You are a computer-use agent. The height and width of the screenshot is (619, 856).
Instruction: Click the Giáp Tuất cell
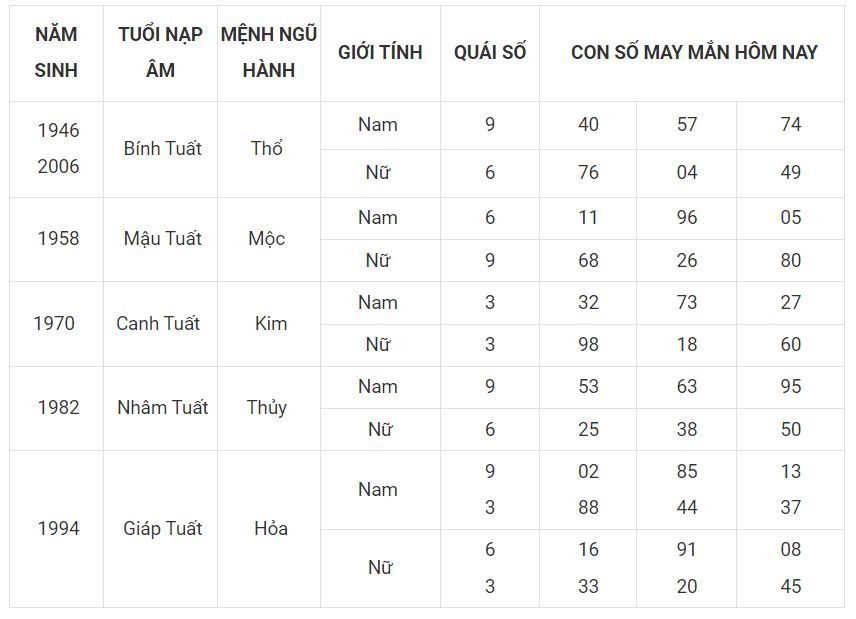[x=163, y=529]
